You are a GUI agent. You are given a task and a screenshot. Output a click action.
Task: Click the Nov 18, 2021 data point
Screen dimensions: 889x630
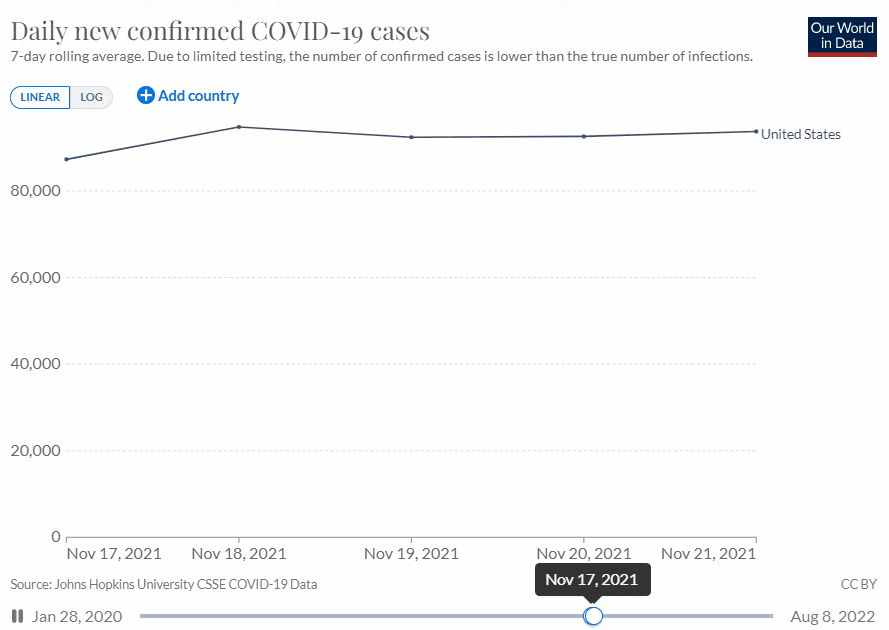(x=239, y=127)
